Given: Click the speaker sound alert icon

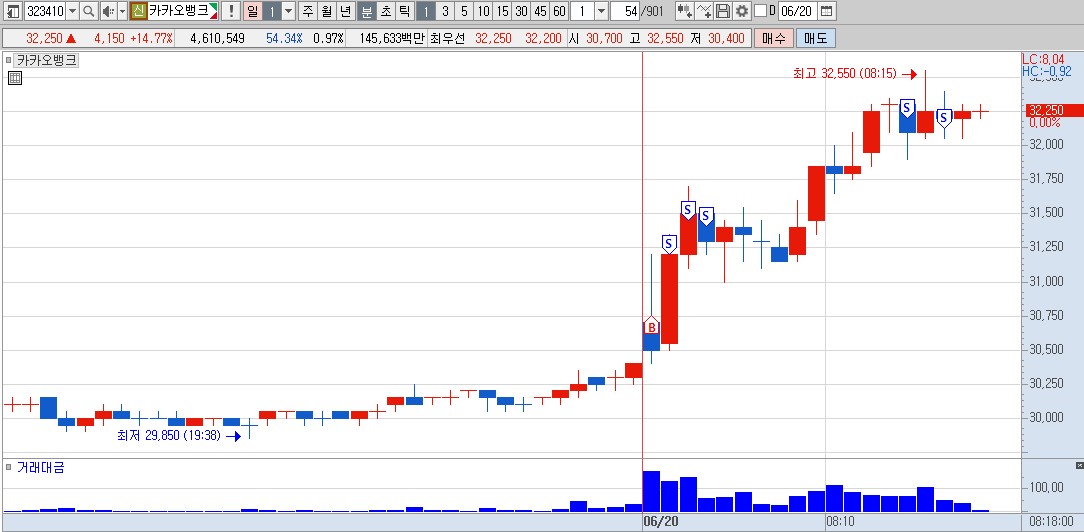Looking at the screenshot, I should click(109, 11).
